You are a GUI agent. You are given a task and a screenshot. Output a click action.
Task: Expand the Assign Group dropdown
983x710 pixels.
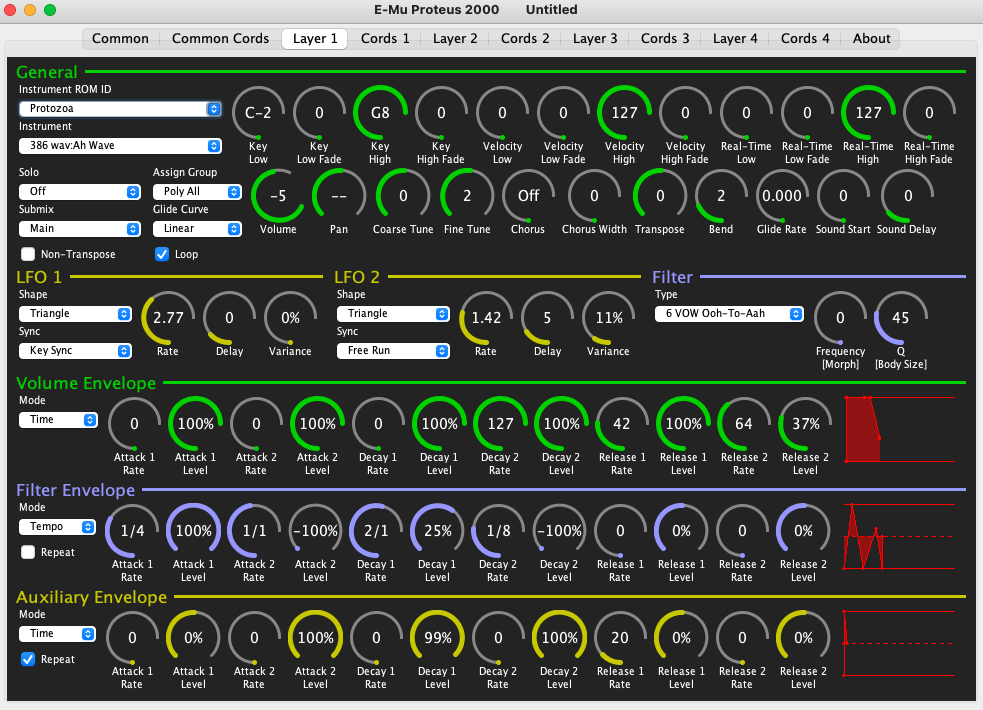197,191
